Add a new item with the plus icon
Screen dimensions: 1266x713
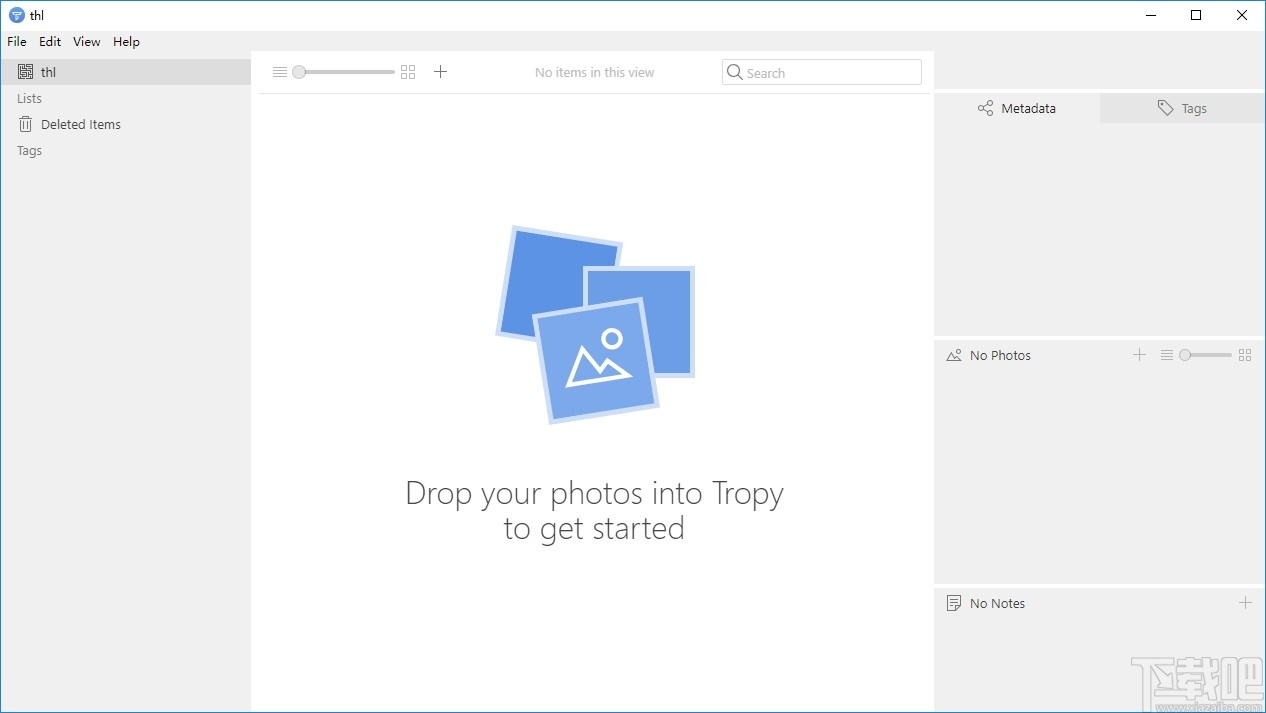tap(440, 71)
